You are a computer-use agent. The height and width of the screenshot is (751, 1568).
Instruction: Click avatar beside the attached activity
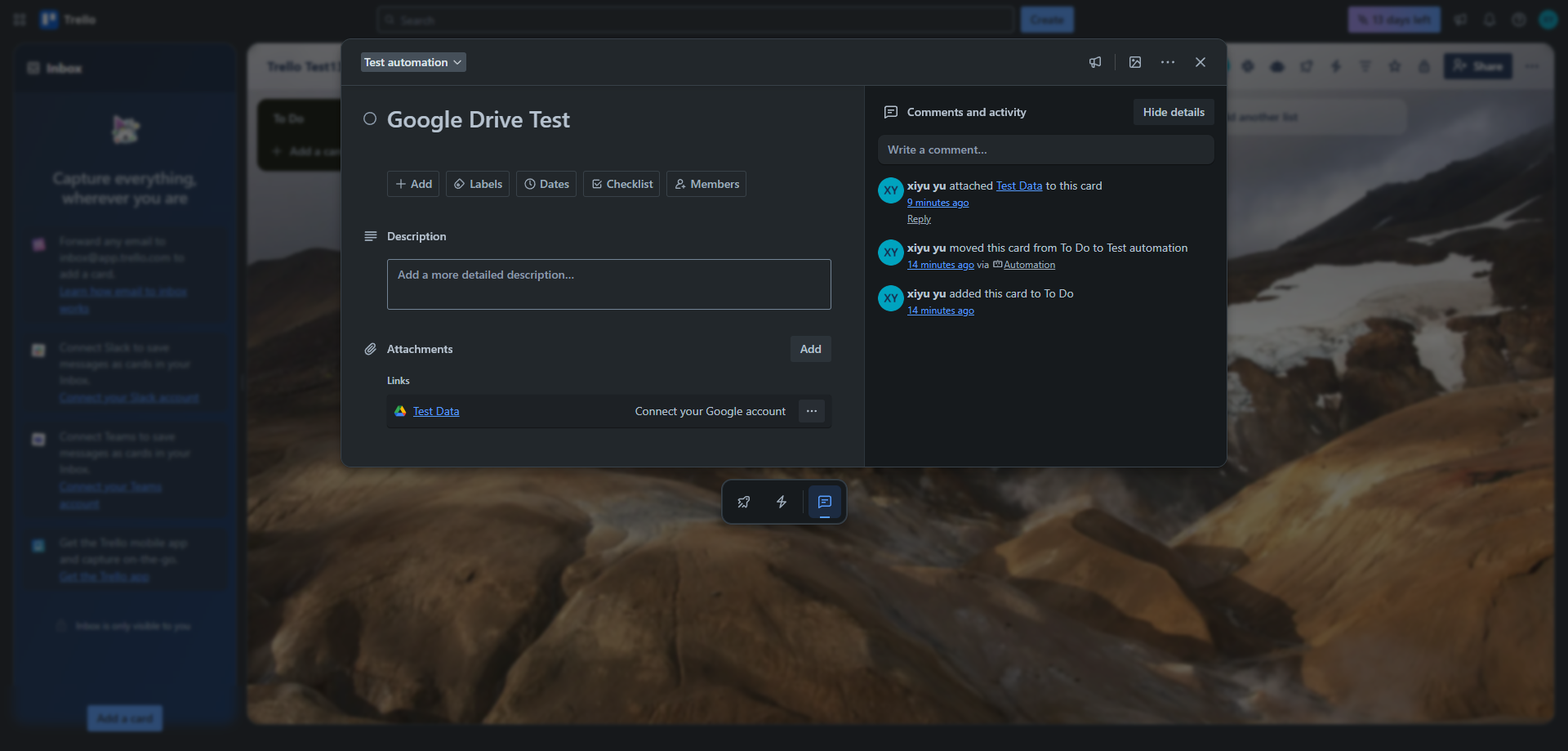[x=891, y=190]
